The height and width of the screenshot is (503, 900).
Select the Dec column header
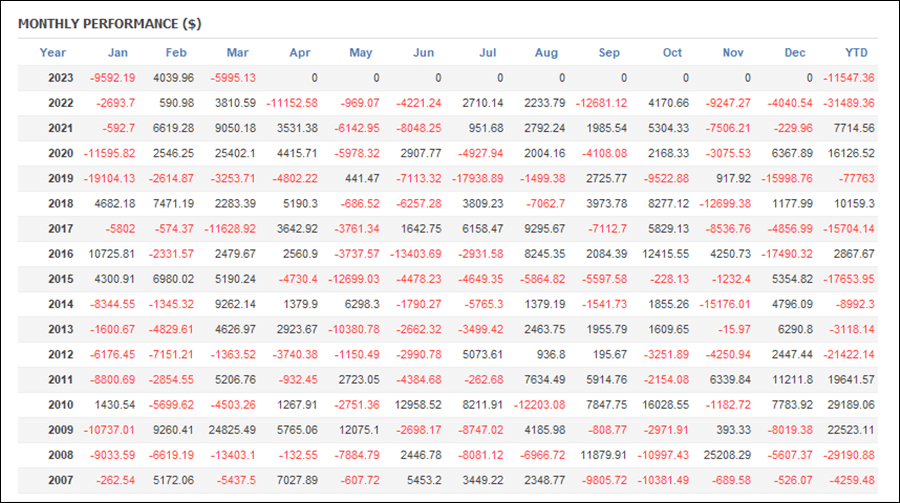794,52
